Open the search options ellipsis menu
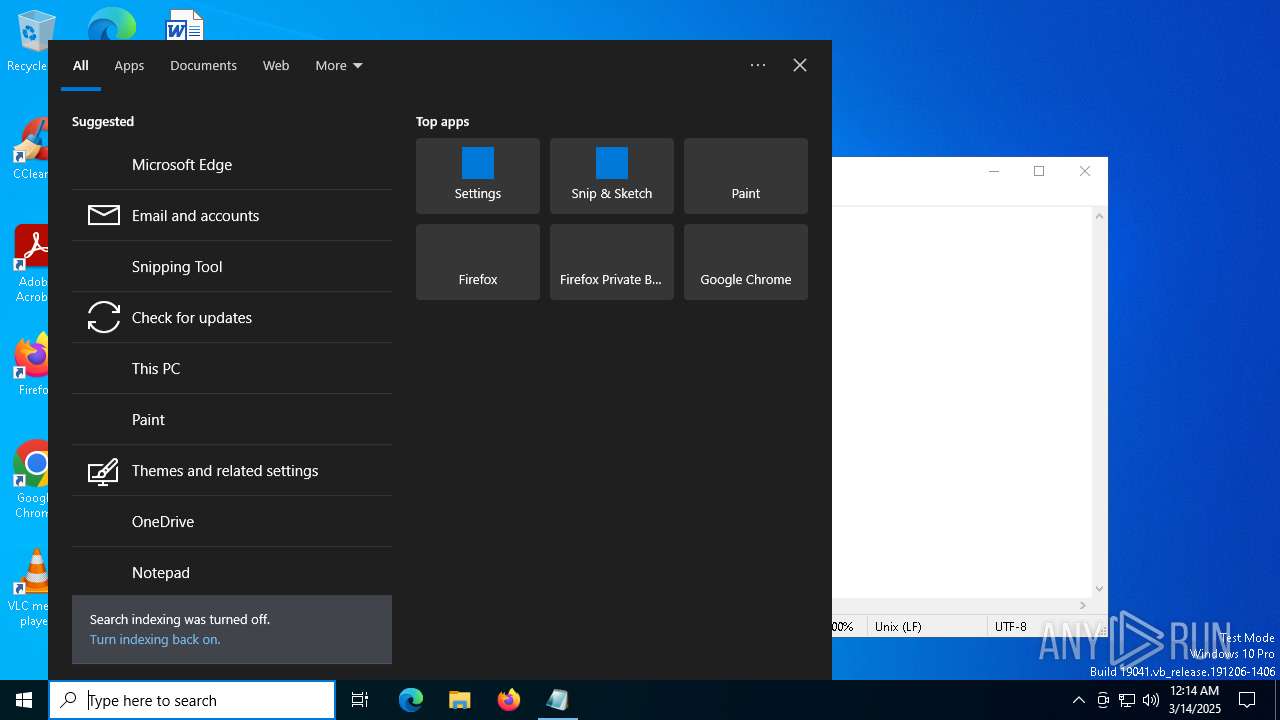 tap(758, 65)
